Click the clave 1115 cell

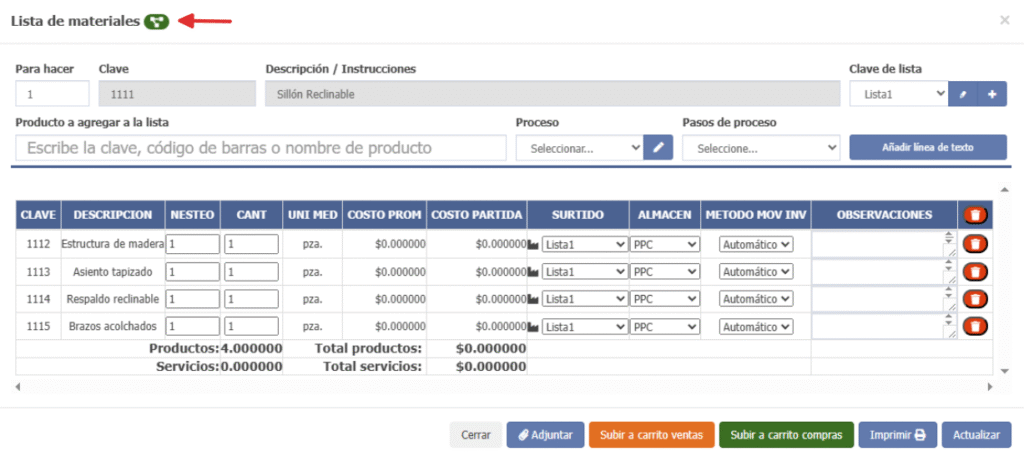pos(38,326)
